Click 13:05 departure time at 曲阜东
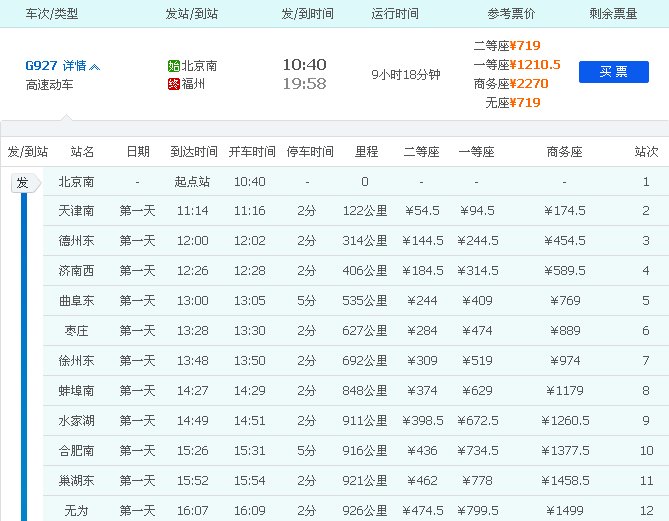669x521 pixels. [250, 301]
